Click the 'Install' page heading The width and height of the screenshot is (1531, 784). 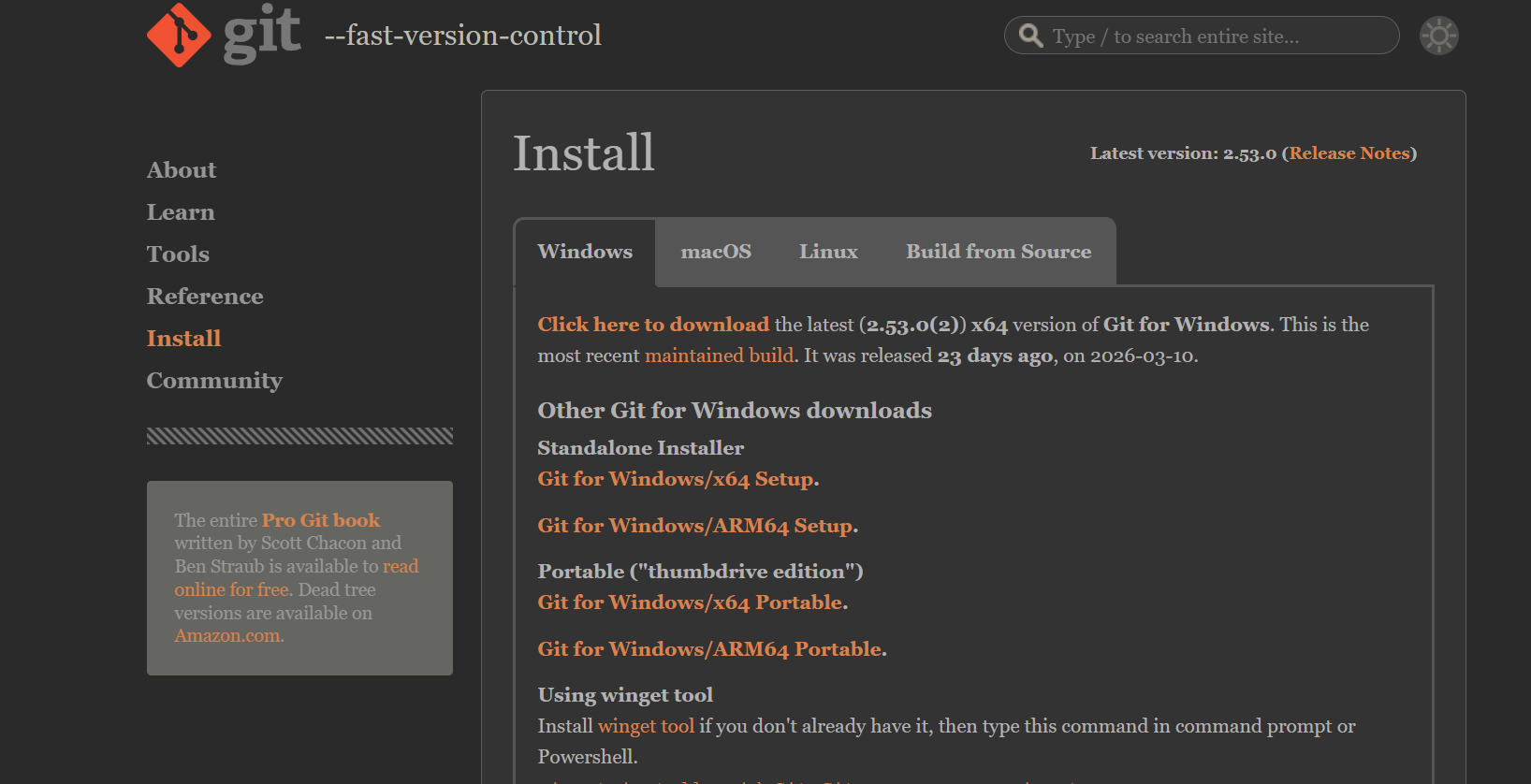584,153
